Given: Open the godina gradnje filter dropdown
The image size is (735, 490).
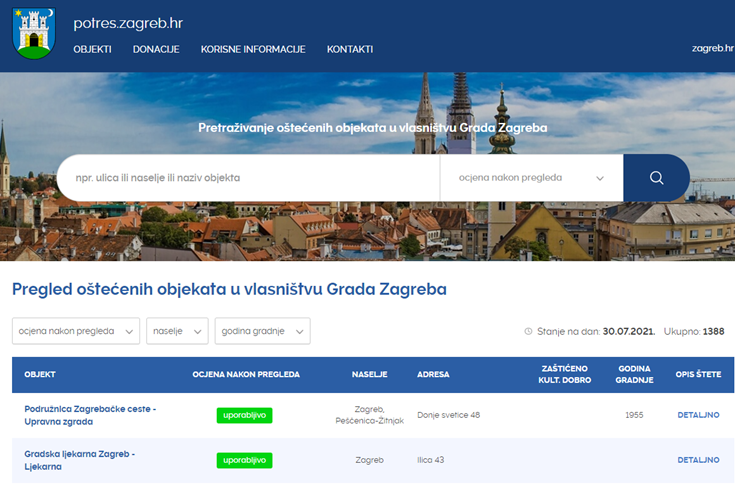Looking at the screenshot, I should 262,331.
